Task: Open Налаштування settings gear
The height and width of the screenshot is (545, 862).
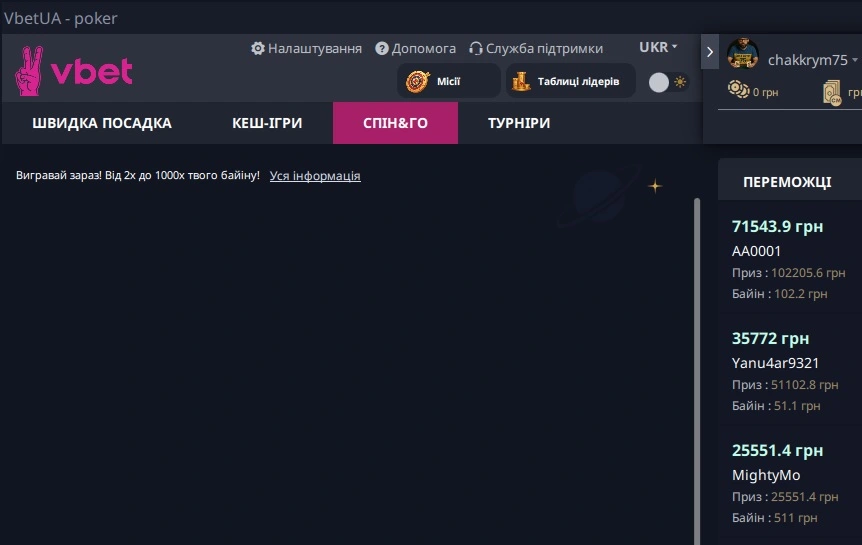Action: [x=258, y=48]
